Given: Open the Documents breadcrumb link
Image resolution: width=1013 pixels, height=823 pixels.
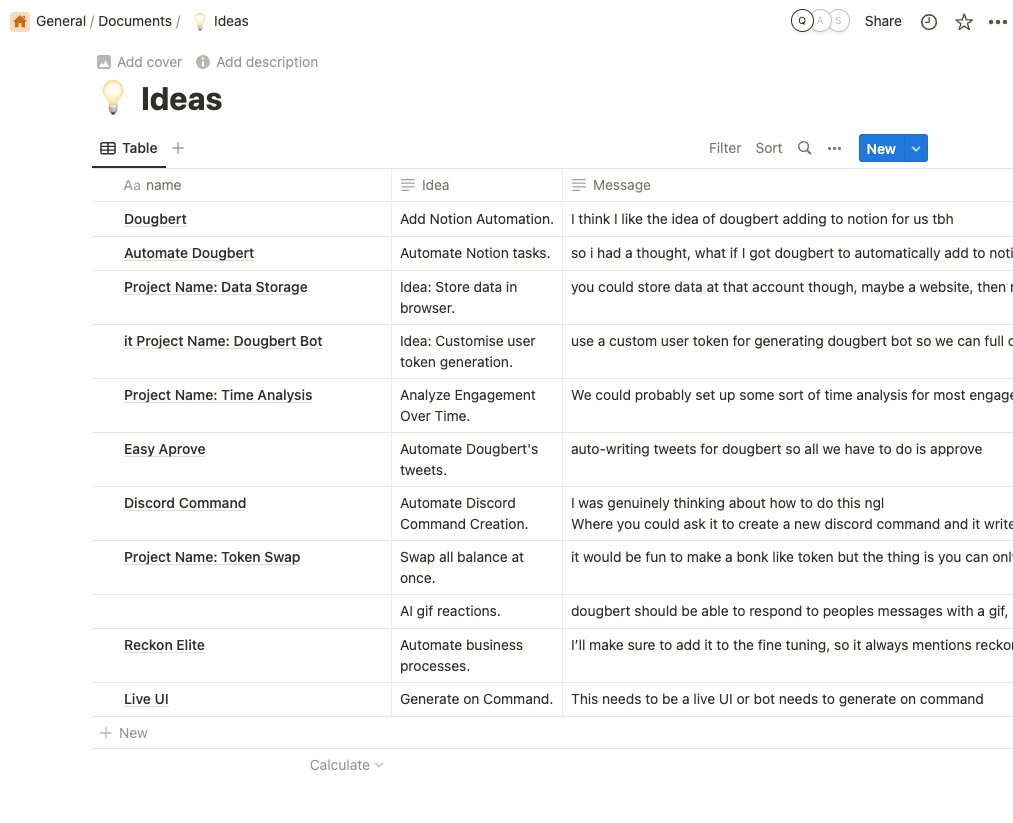Looking at the screenshot, I should (135, 21).
